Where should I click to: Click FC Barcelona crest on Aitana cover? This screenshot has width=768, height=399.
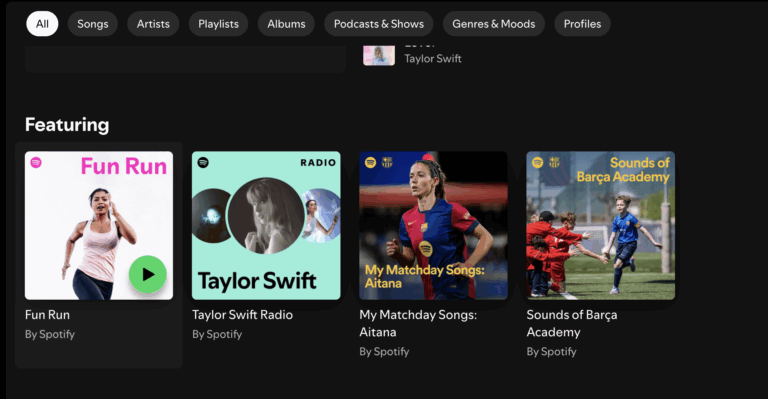(387, 163)
